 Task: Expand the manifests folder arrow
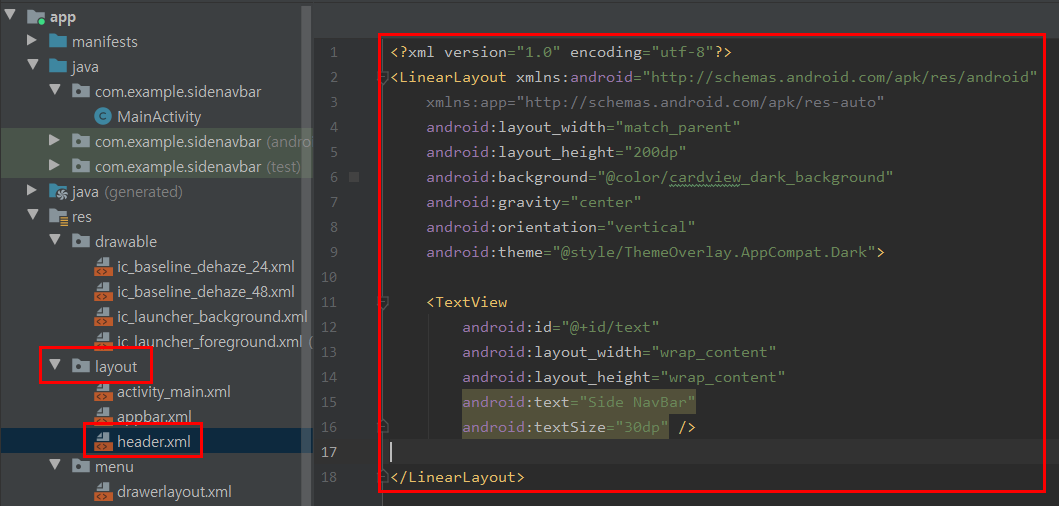32,41
